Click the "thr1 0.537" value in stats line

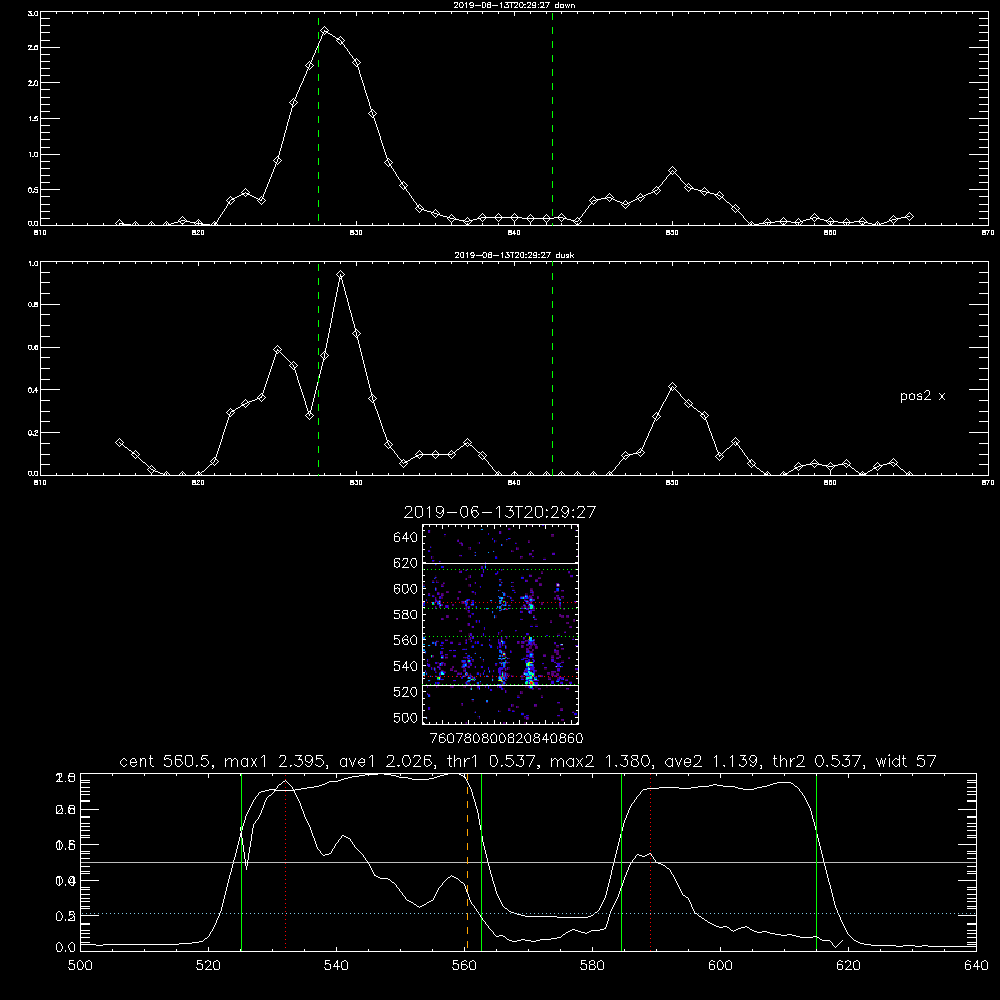(493, 761)
